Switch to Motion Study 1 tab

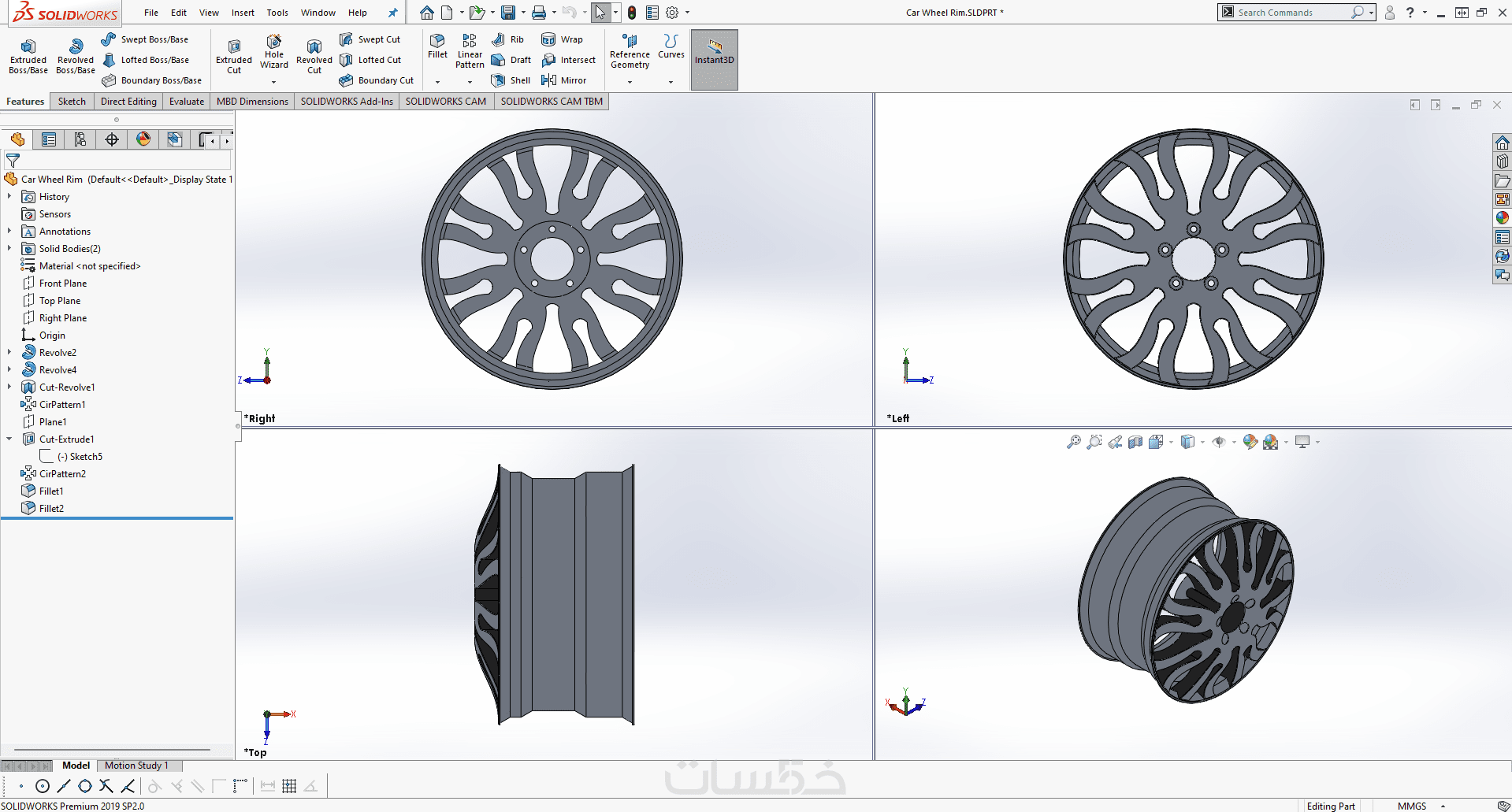pos(136,766)
